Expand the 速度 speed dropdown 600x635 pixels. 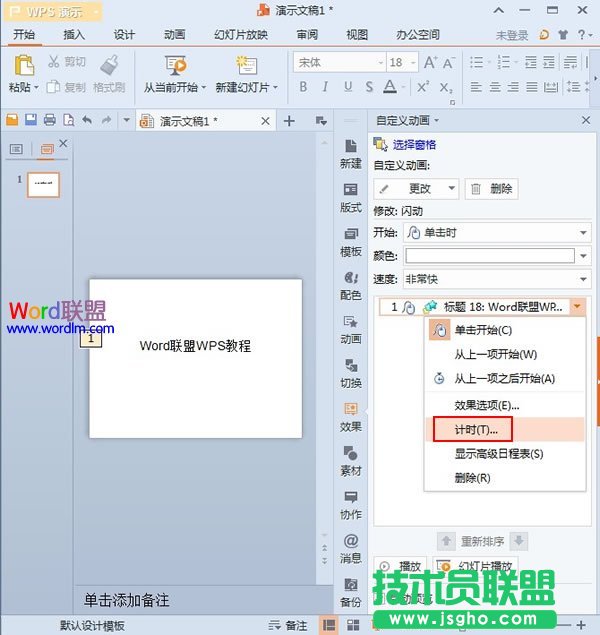coord(583,280)
